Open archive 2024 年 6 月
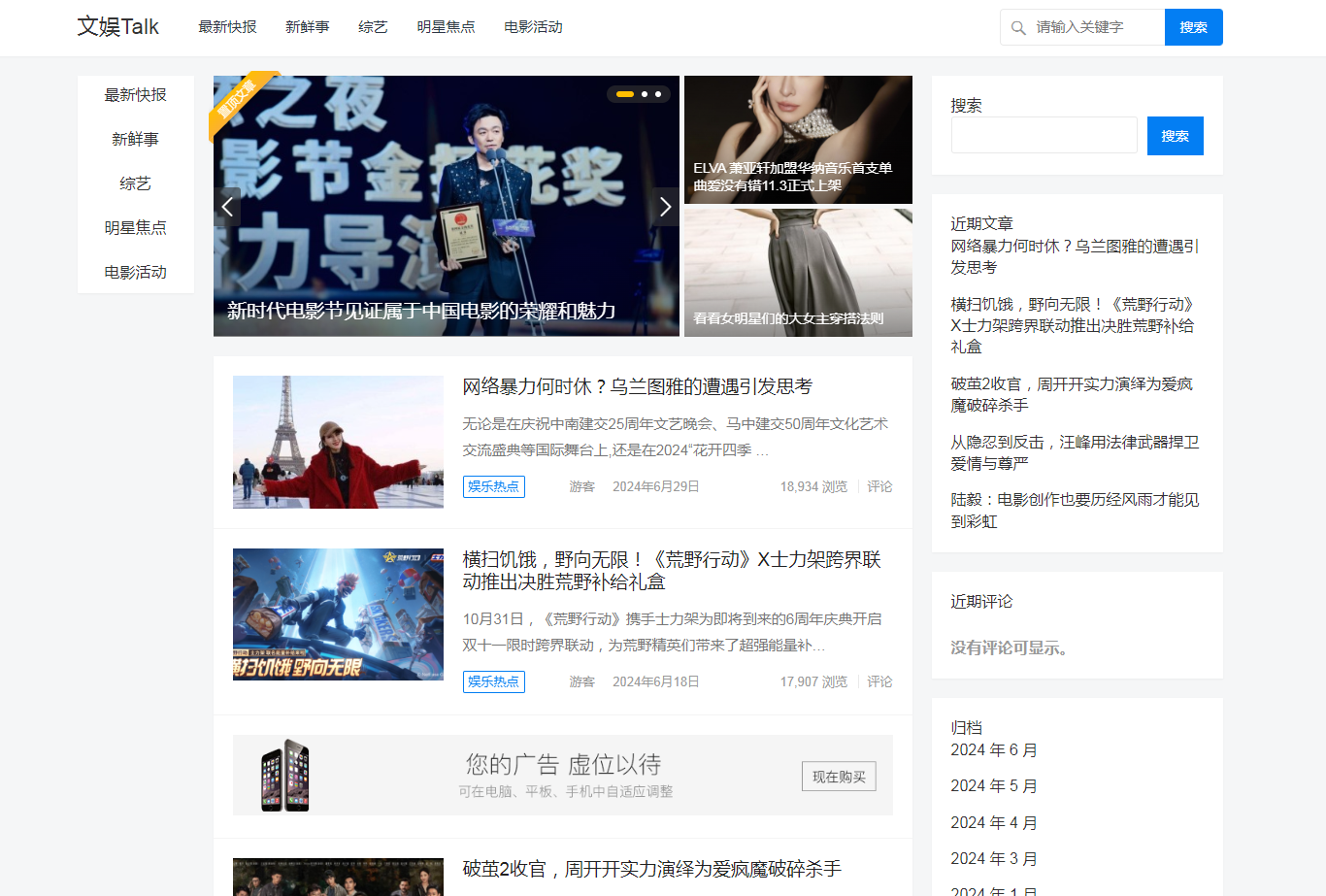This screenshot has height=896, width=1326. 994,750
